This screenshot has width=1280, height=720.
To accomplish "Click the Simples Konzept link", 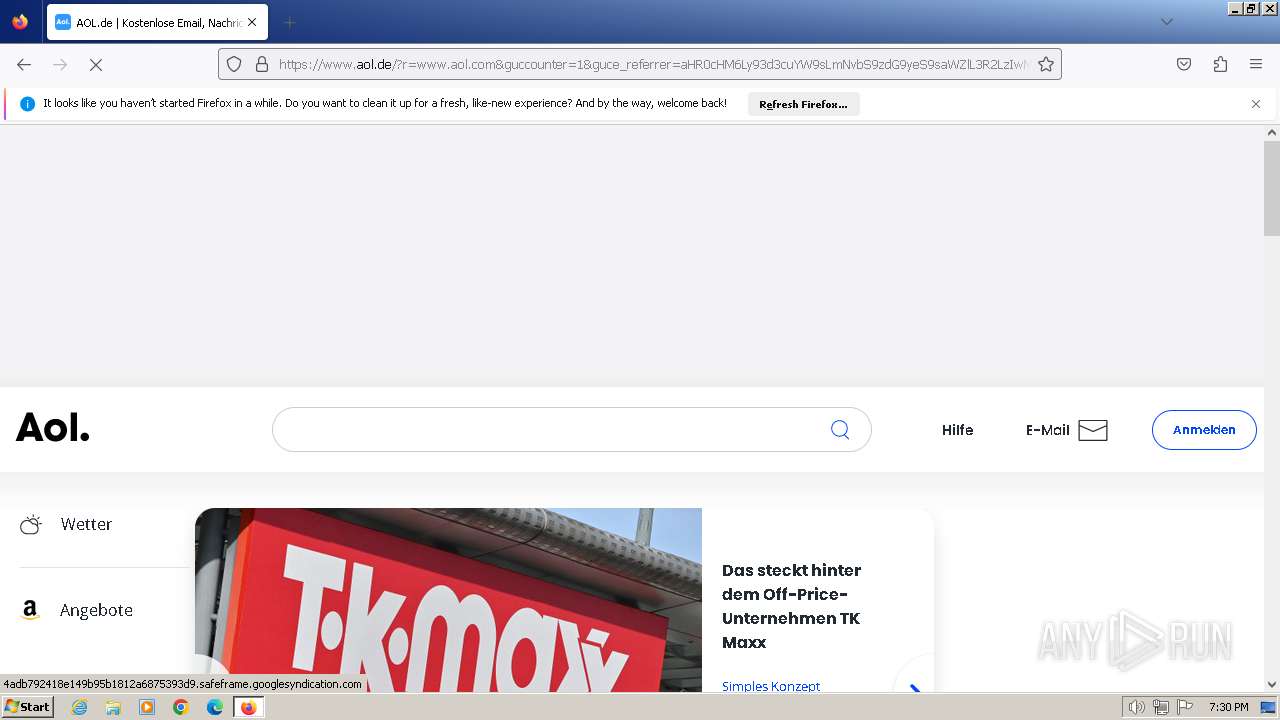I will pyautogui.click(x=771, y=686).
